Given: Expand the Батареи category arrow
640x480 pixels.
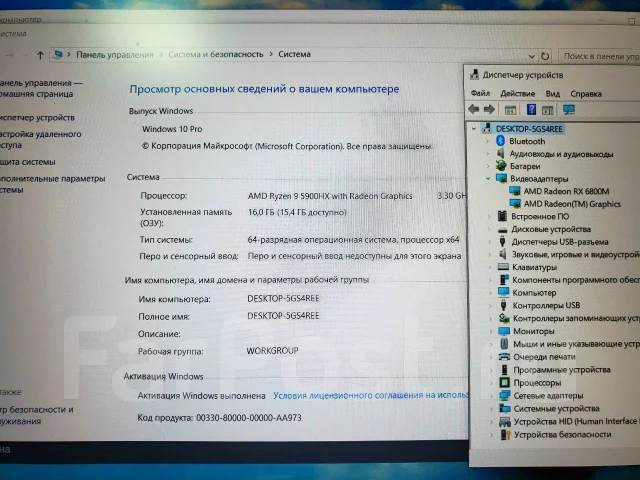Looking at the screenshot, I should pos(488,166).
